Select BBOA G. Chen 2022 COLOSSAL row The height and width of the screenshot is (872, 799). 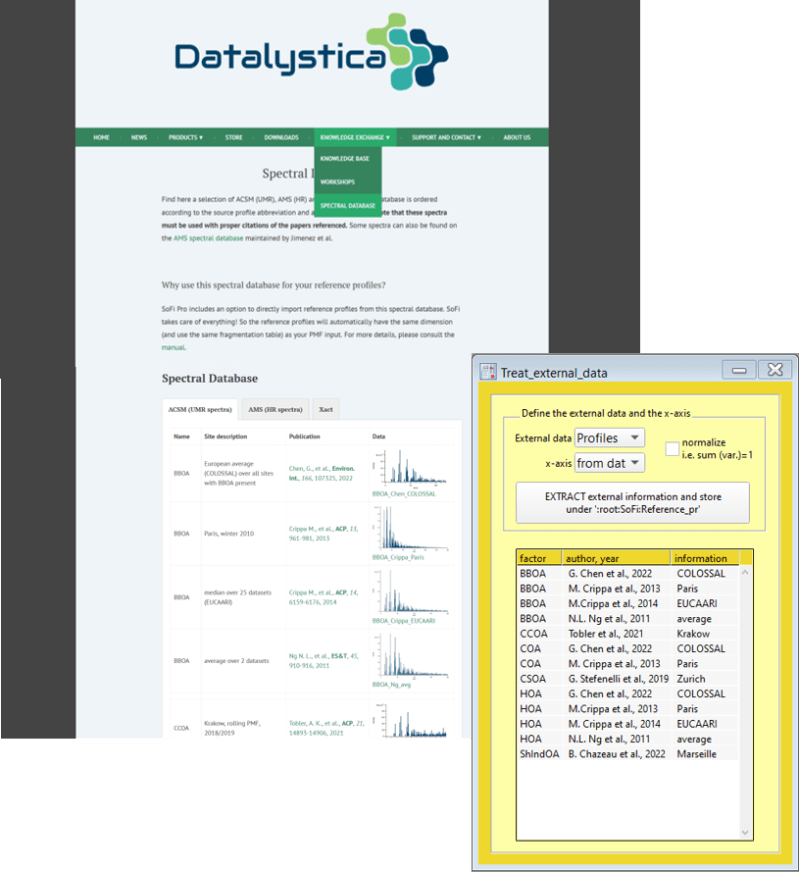(x=628, y=573)
